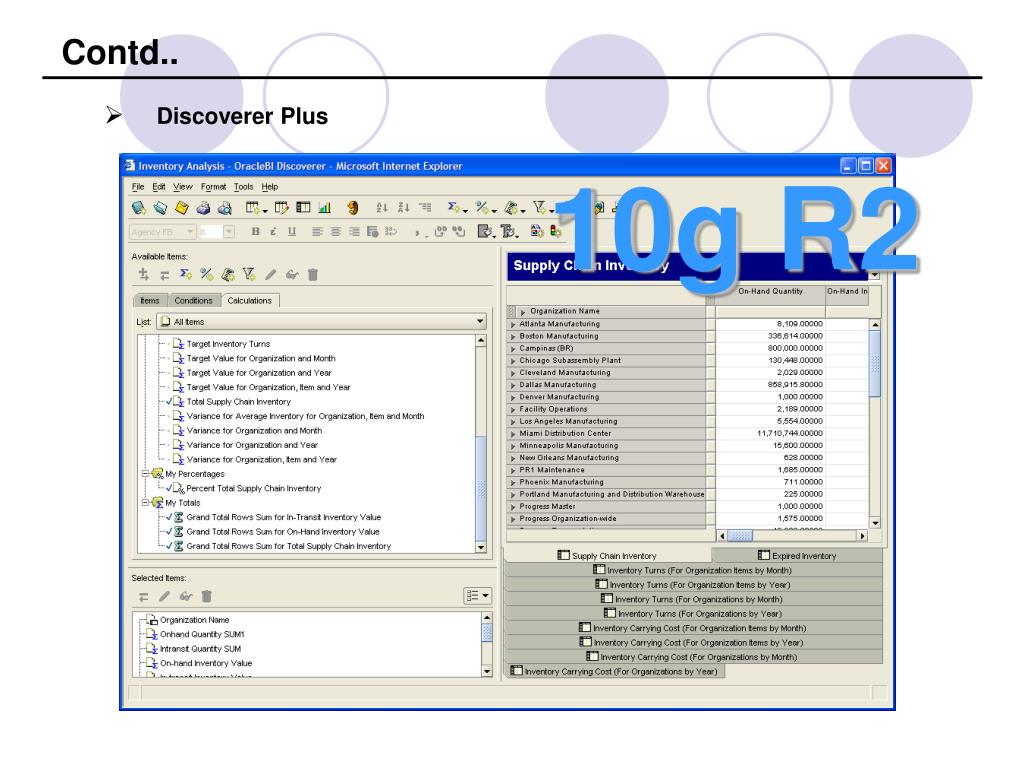Open the File menu
Viewport: 1024px width, 768px height.
coord(138,187)
